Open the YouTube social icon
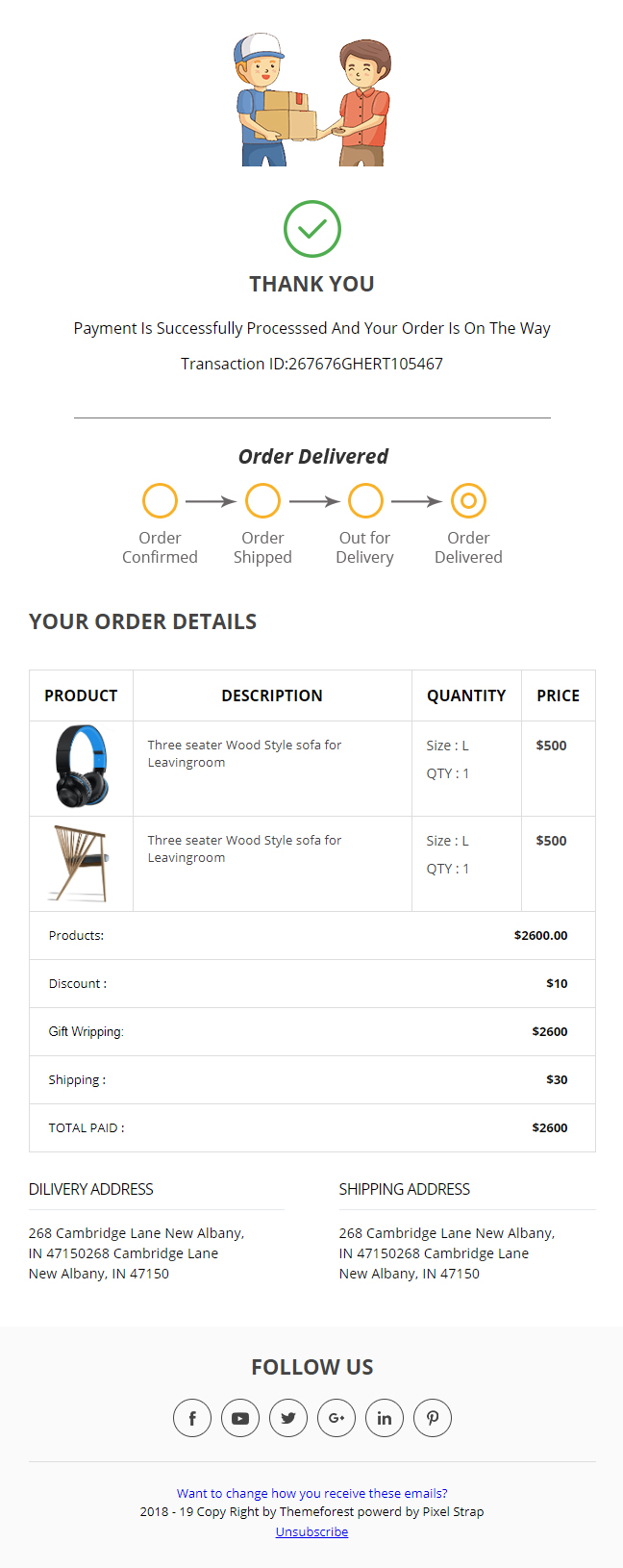The image size is (623, 1568). point(240,1418)
